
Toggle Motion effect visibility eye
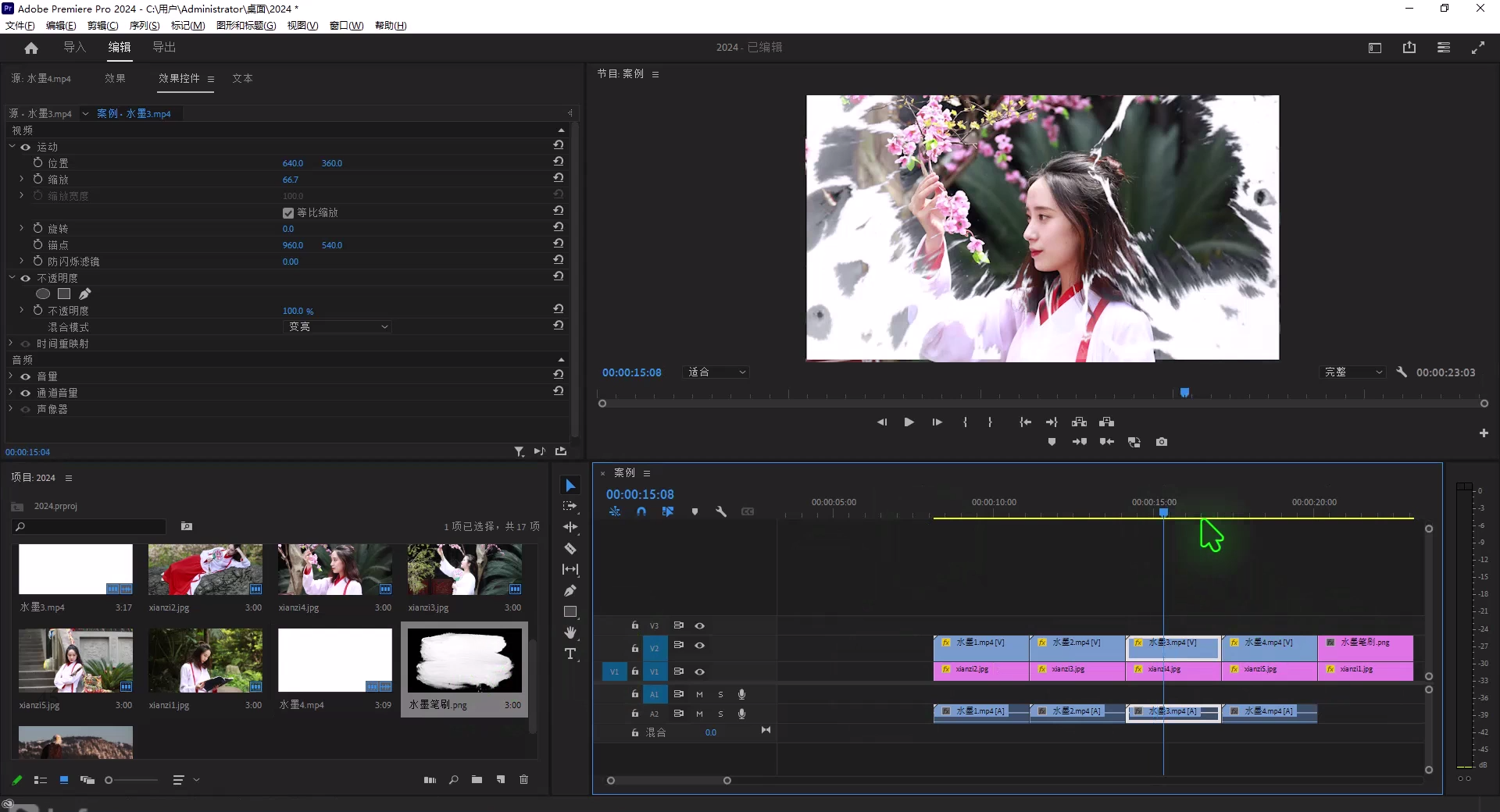coord(26,147)
